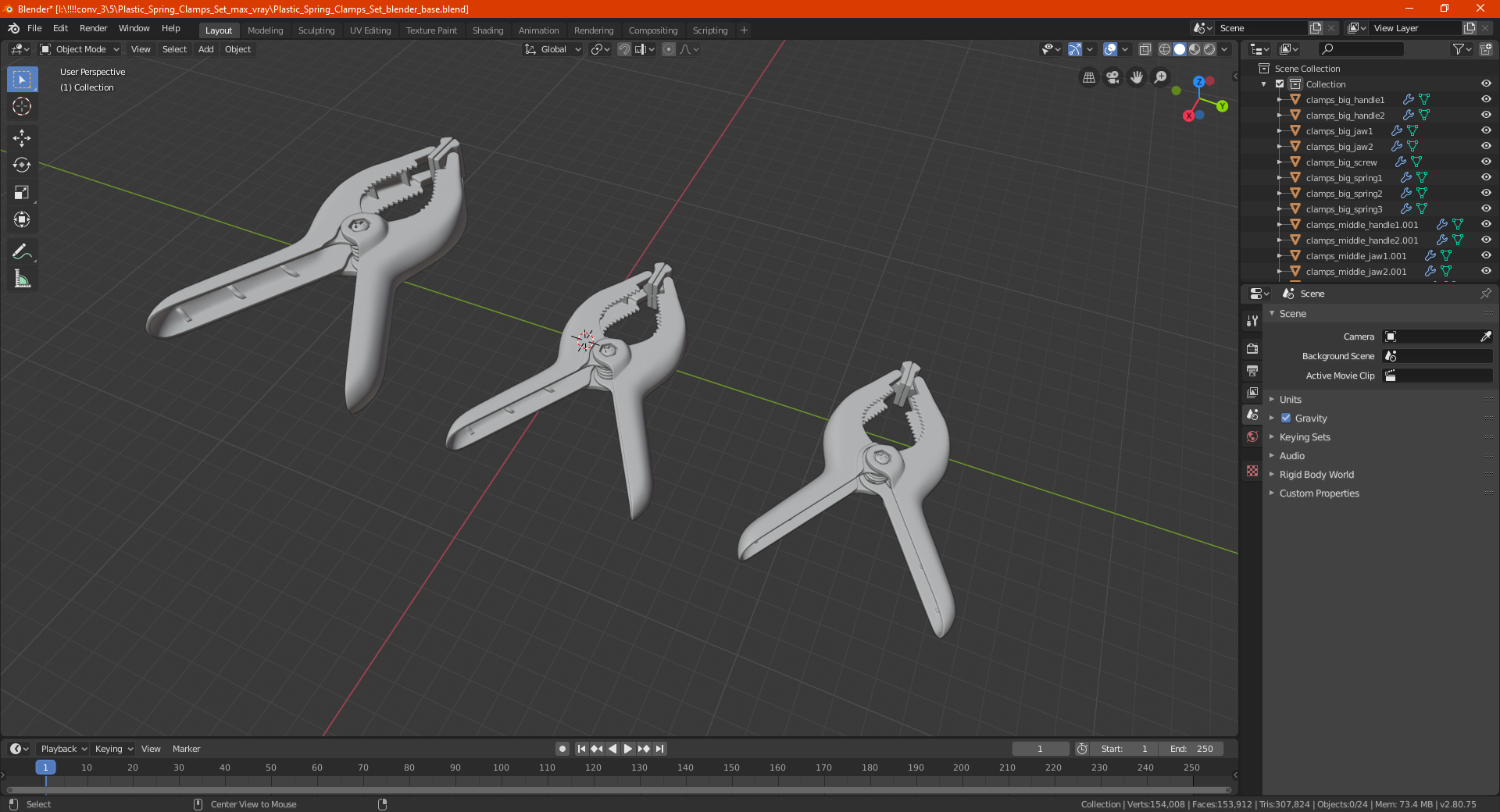The width and height of the screenshot is (1500, 812).
Task: Click the outliner search filter field
Action: point(1361,49)
